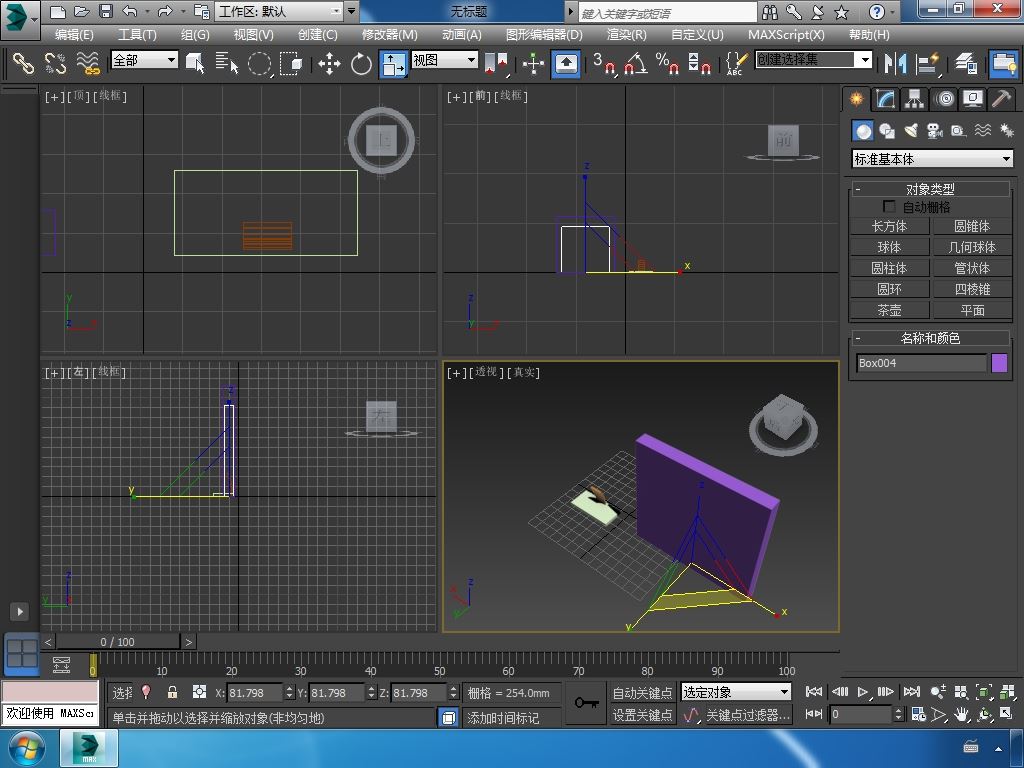Viewport: 1024px width, 768px height.
Task: Open the Layer Manager
Action: [x=965, y=63]
